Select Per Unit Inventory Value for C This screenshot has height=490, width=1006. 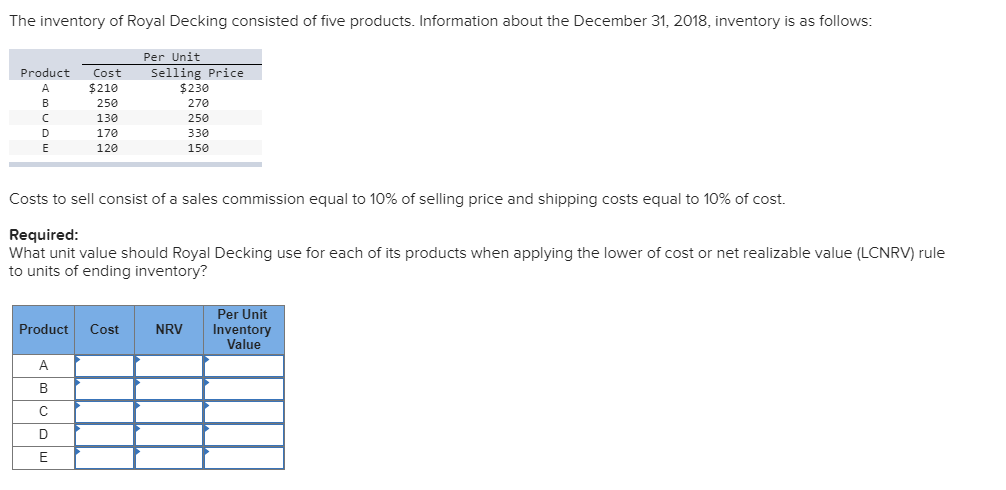tap(244, 412)
